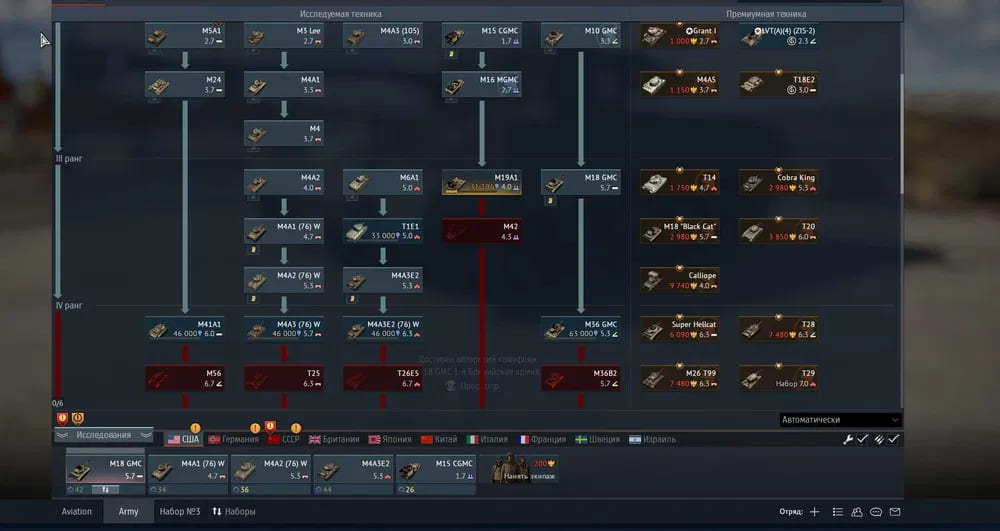
Task: Select the M18 "Black Cat" premium
Action: click(x=680, y=231)
